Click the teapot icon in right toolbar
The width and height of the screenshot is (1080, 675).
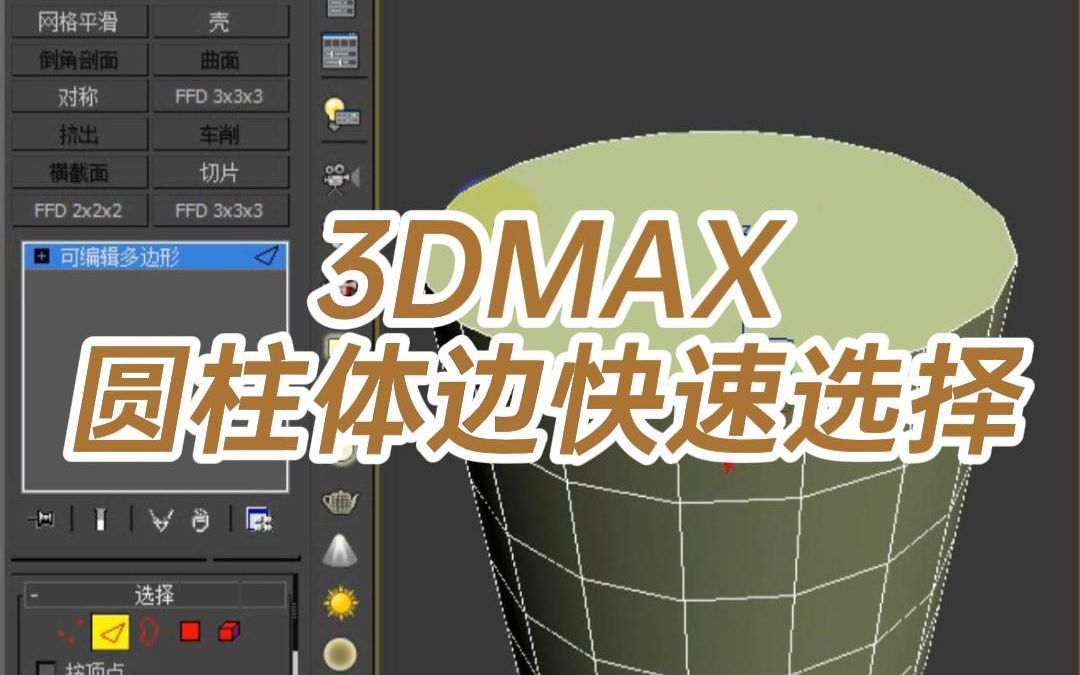[x=341, y=501]
